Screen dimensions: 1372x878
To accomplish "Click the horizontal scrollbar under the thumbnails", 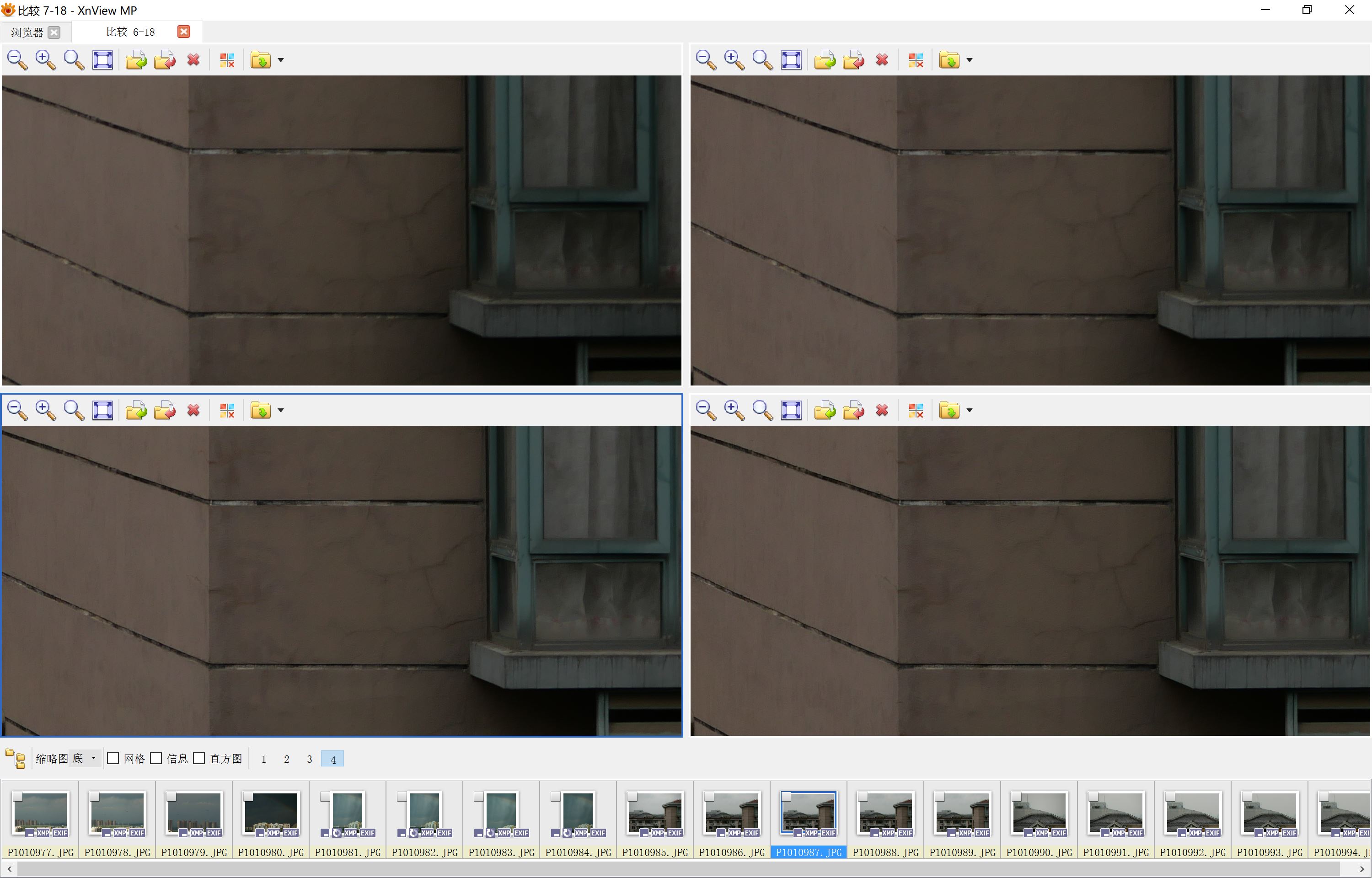I will coord(684,869).
